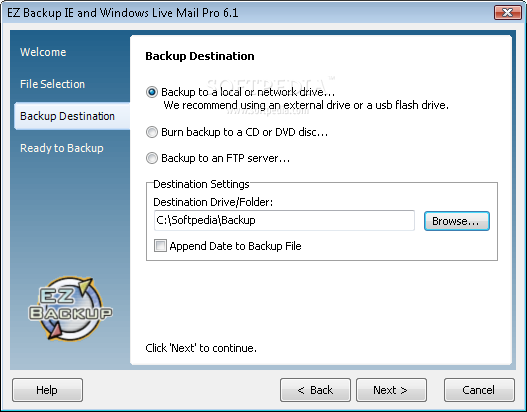The height and width of the screenshot is (412, 527).
Task: Click the external drive recommendation text
Action: 306,105
